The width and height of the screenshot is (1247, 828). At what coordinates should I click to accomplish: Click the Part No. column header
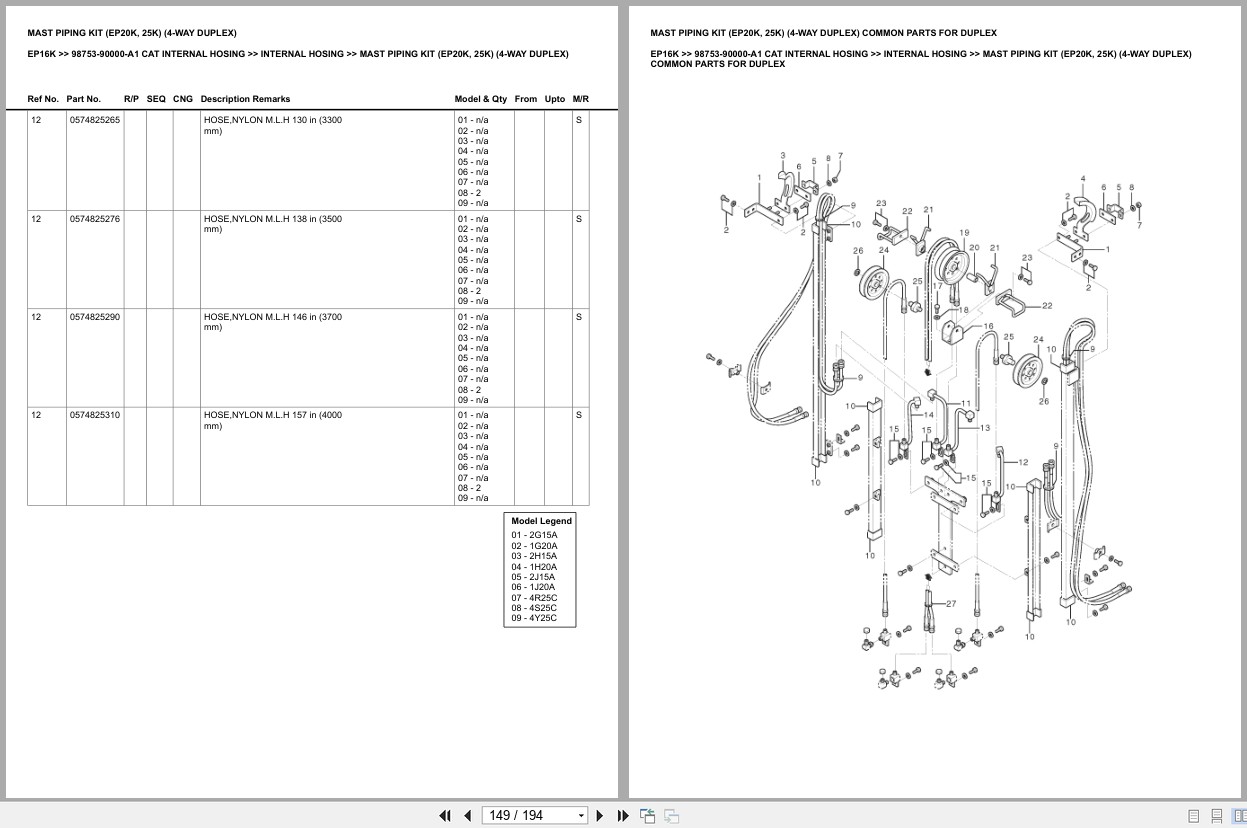pos(84,99)
